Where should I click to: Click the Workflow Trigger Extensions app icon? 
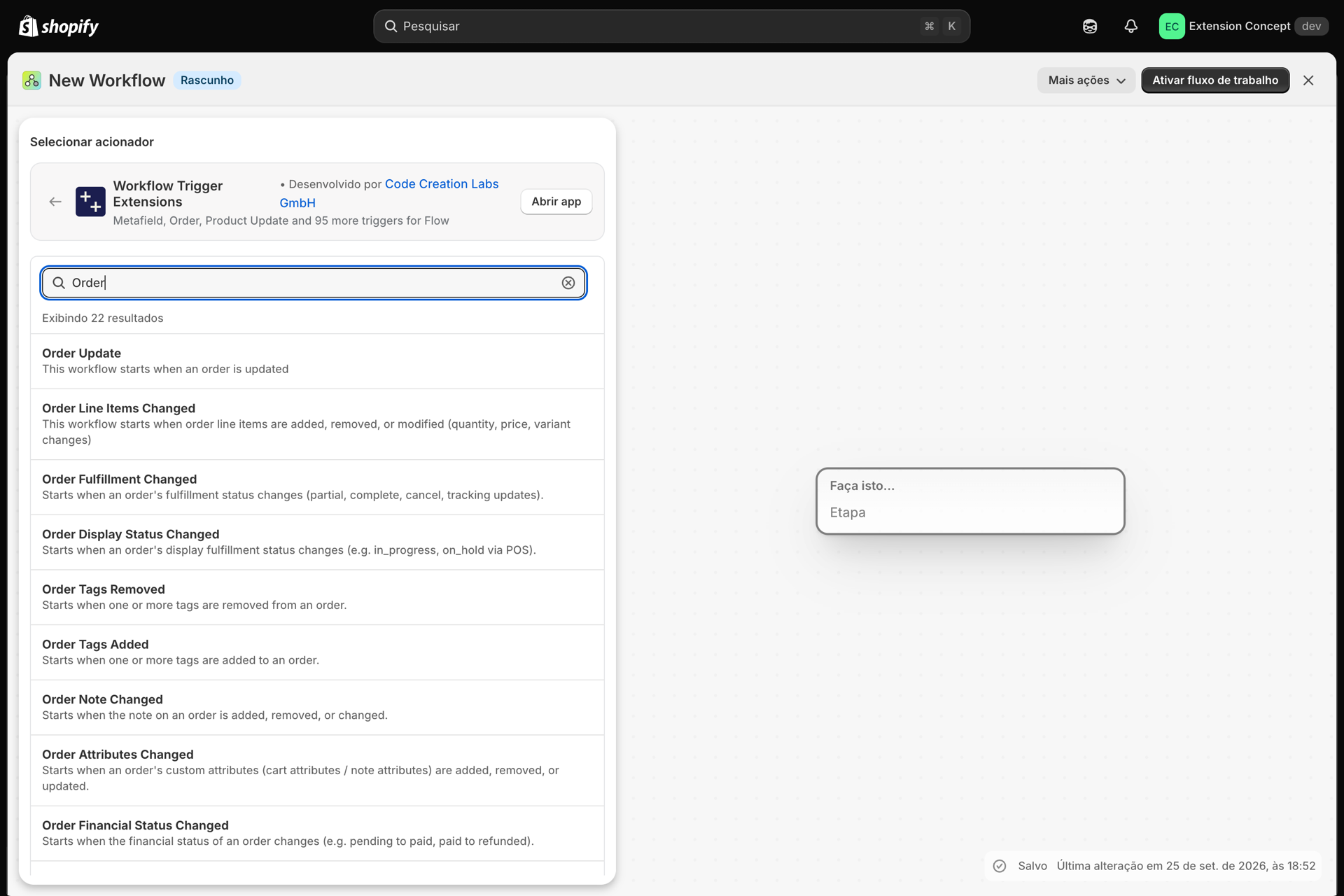pos(90,202)
